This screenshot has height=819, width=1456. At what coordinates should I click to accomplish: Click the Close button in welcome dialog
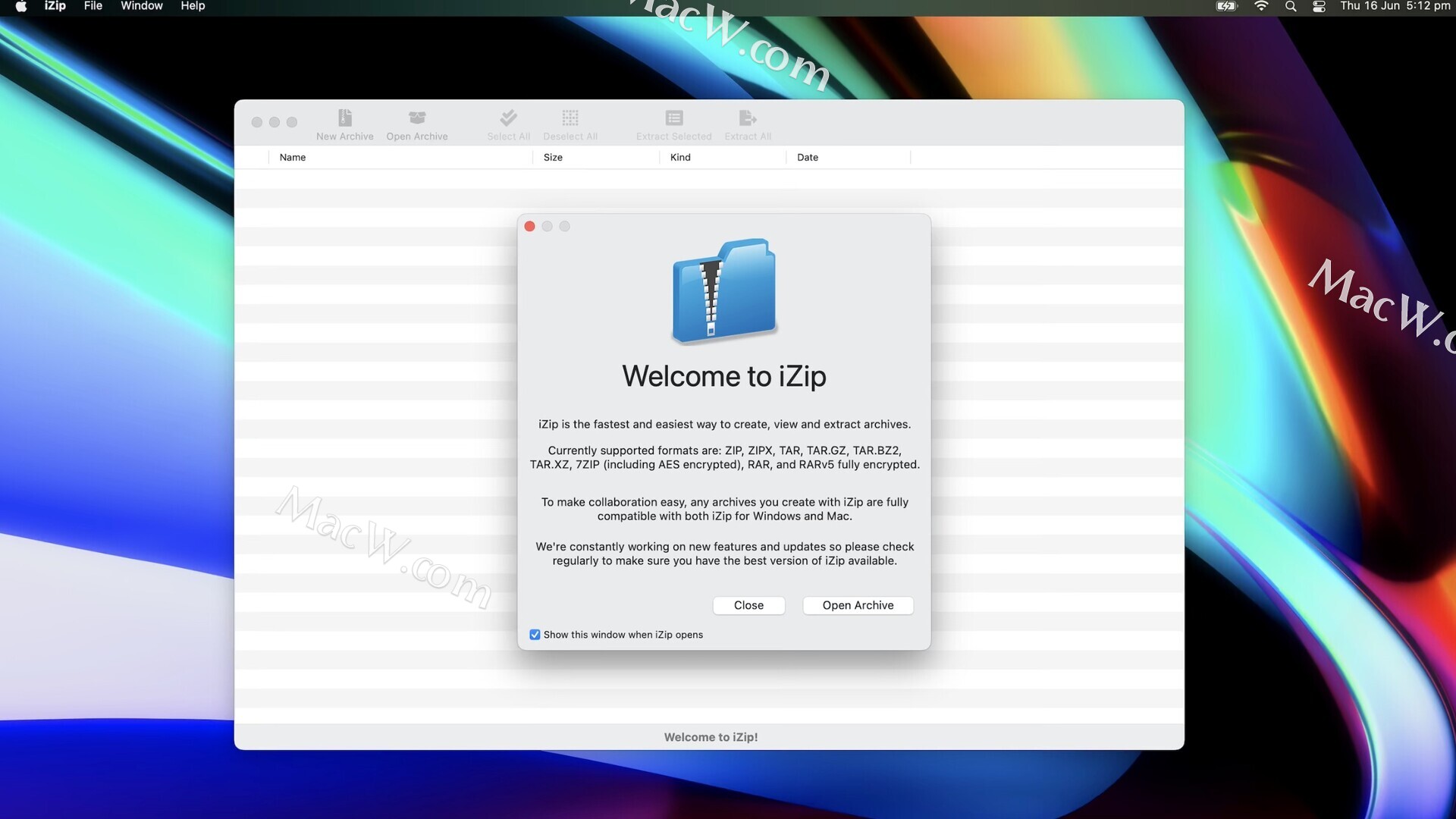748,605
